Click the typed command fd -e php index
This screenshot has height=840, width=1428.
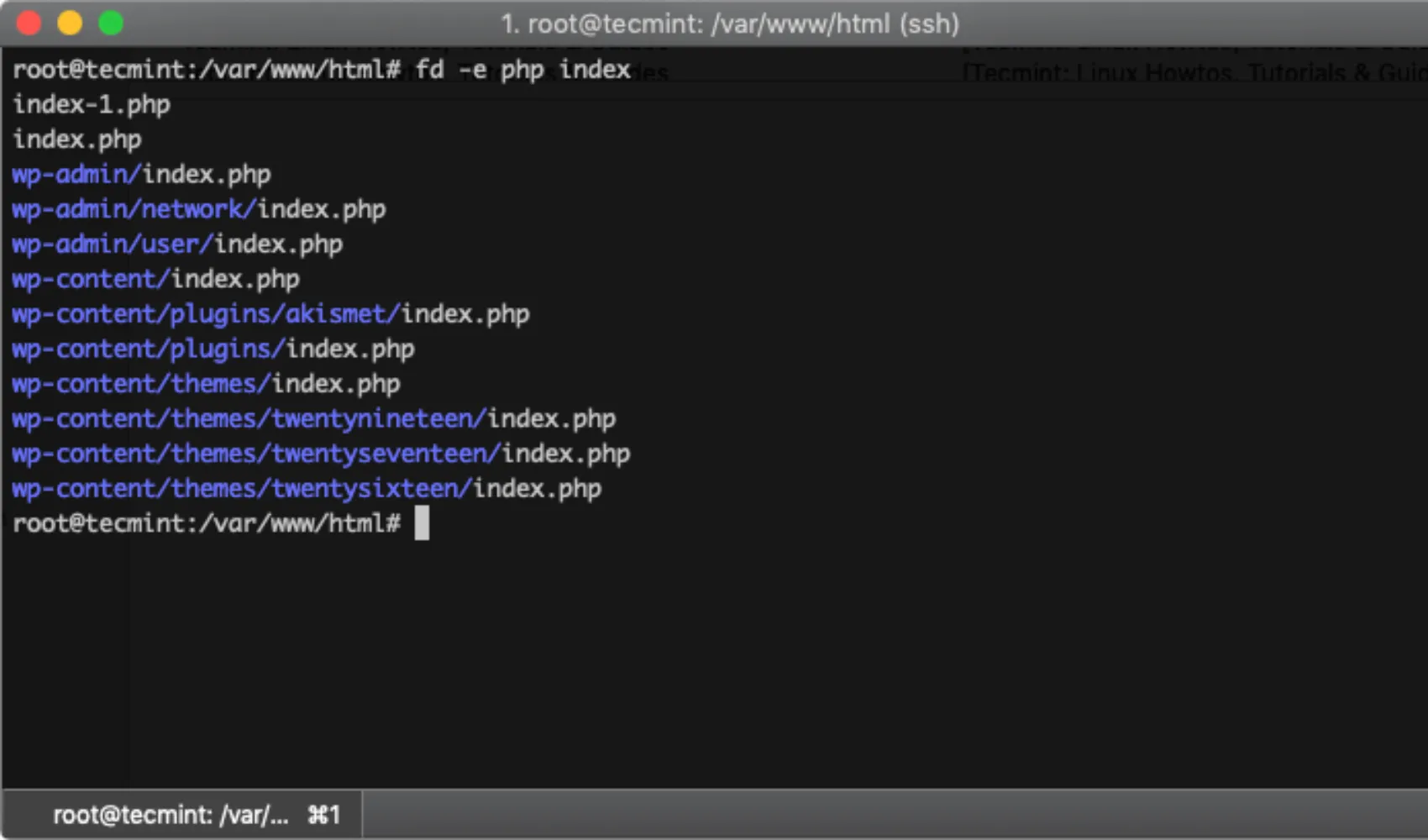click(522, 70)
